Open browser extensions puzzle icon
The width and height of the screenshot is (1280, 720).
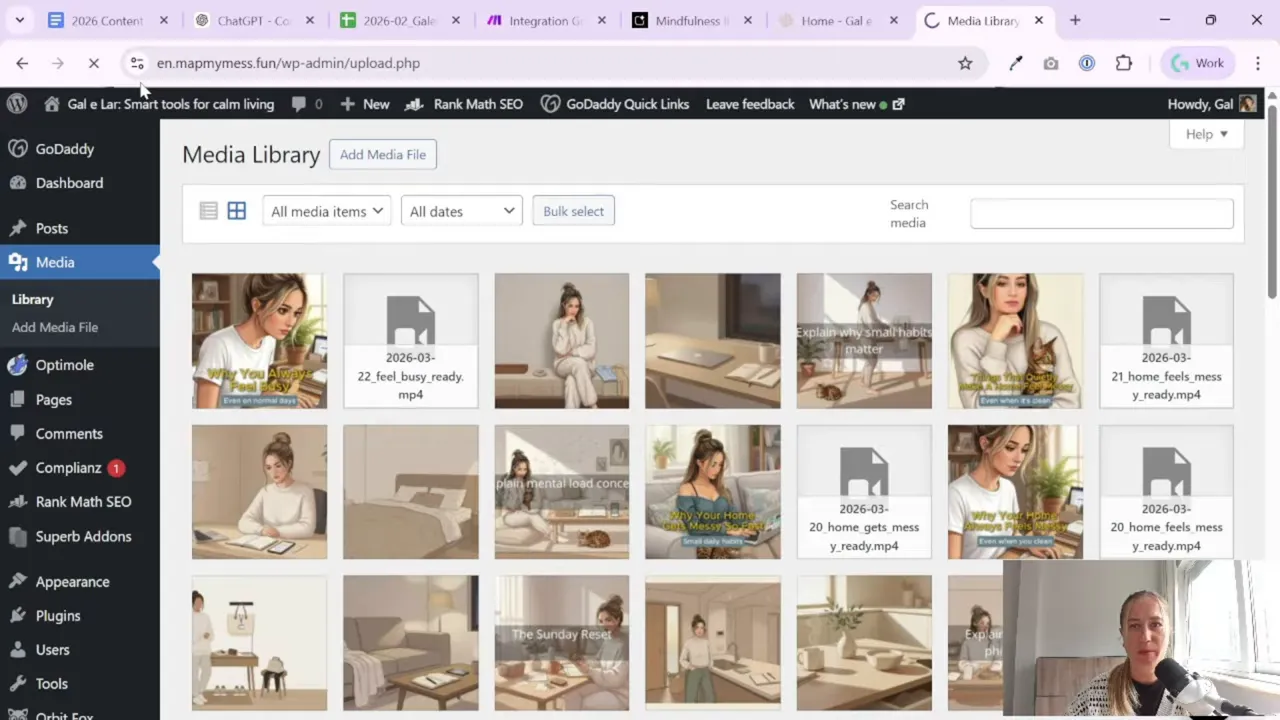(1124, 63)
